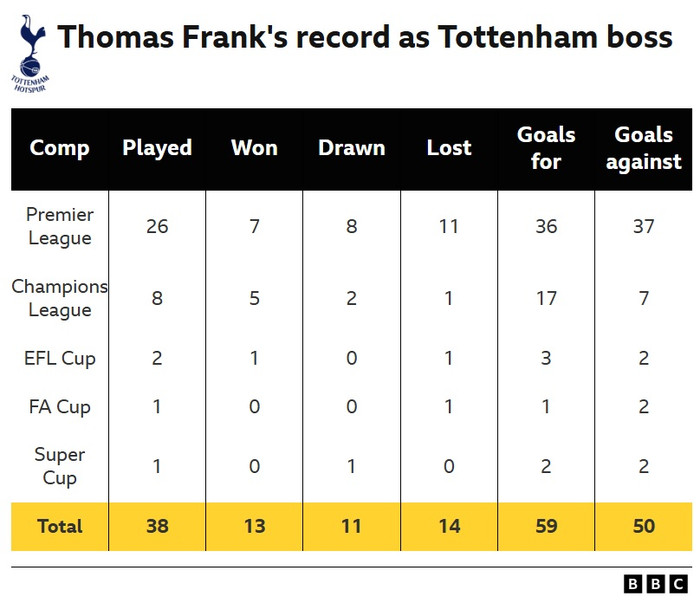Screen dimensions: 700x616
Task: Select the Comp column header
Action: click(60, 148)
